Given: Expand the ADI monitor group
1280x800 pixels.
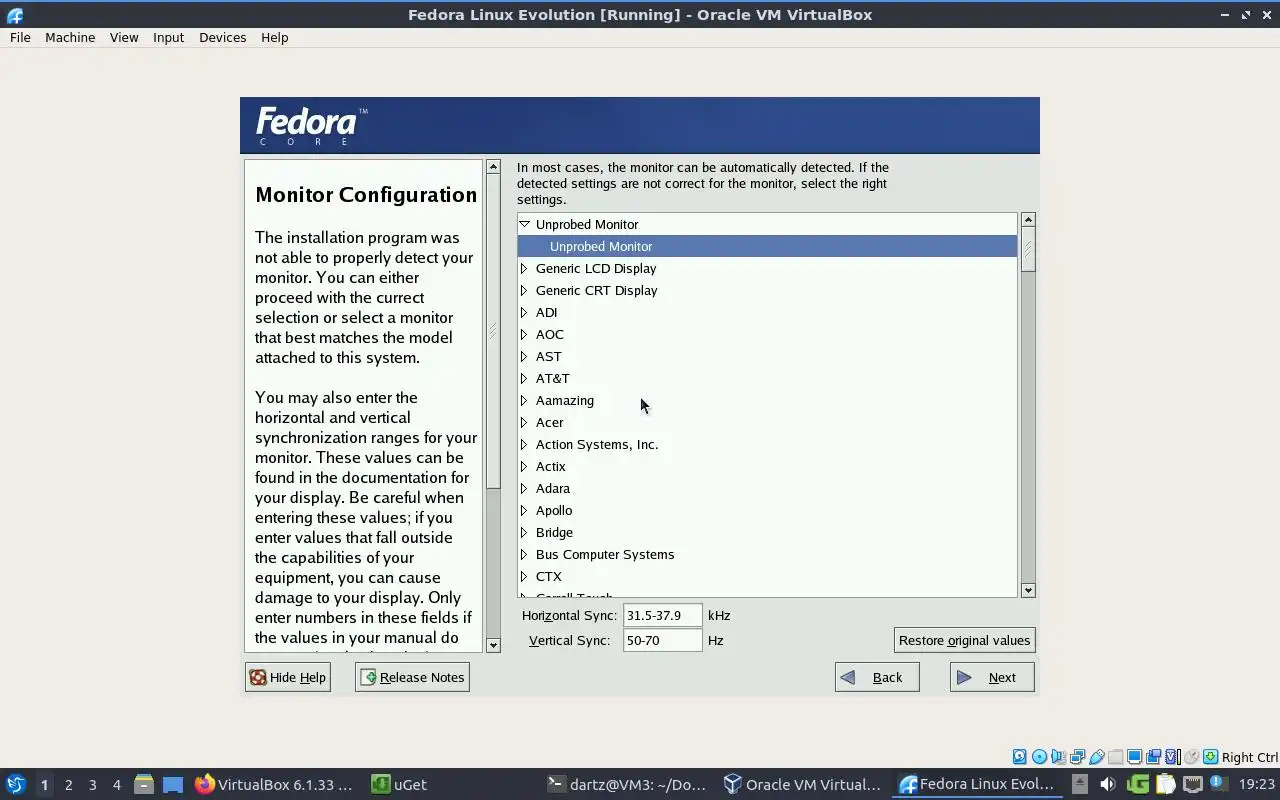Looking at the screenshot, I should point(524,312).
